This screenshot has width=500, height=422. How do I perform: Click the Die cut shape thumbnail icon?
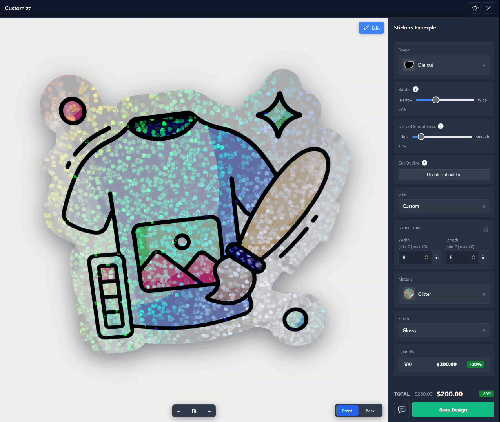[x=409, y=65]
